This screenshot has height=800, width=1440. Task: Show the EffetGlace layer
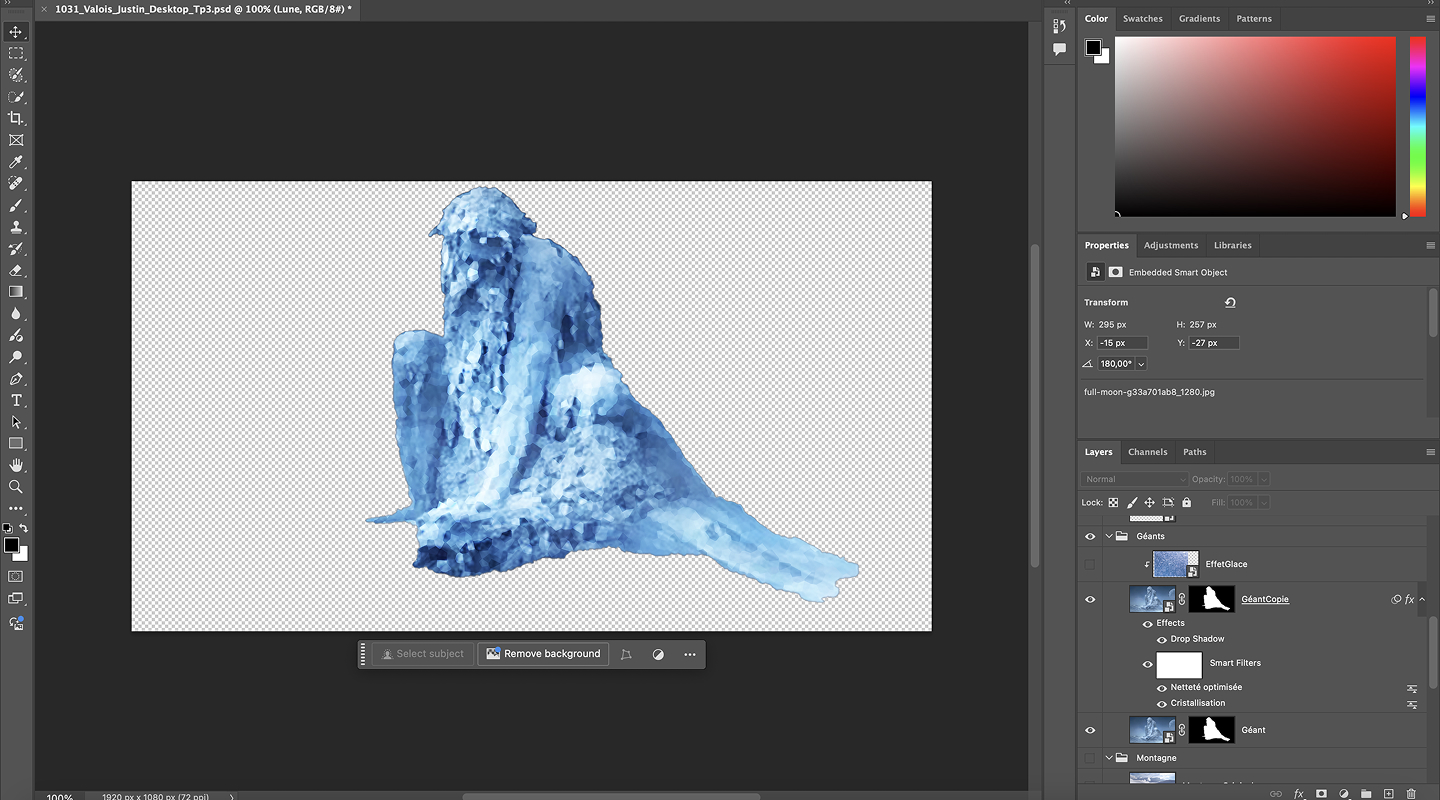[1090, 564]
